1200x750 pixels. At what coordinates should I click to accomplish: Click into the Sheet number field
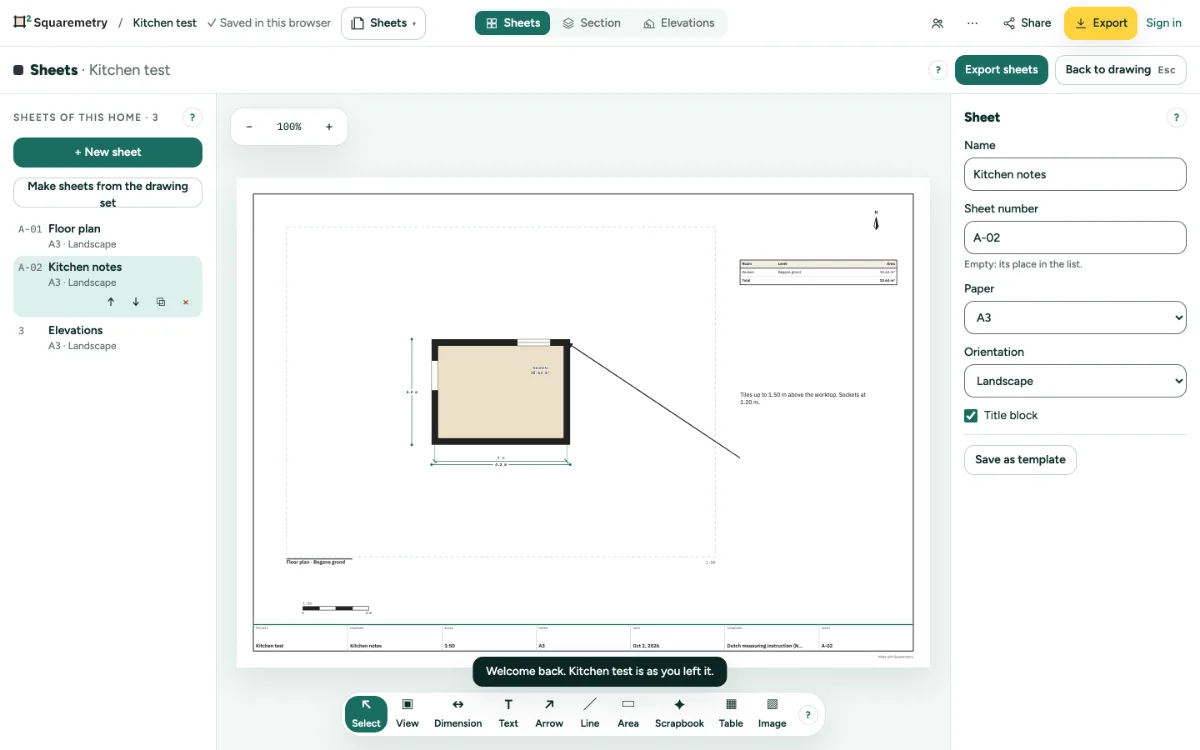pyautogui.click(x=1075, y=238)
